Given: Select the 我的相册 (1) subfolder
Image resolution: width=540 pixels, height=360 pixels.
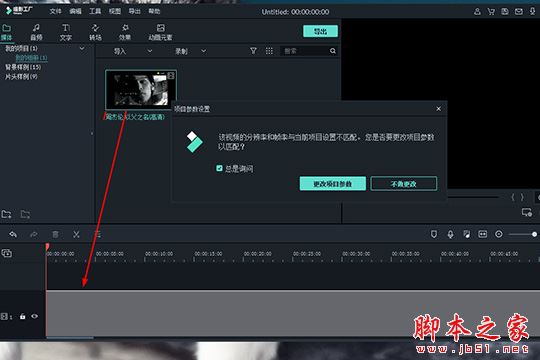Looking at the screenshot, I should [x=31, y=58].
